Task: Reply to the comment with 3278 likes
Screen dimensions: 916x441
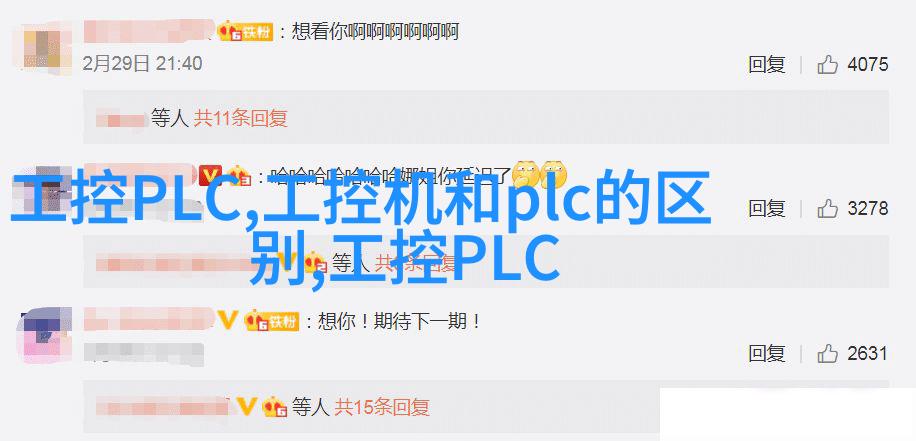Action: (x=766, y=209)
